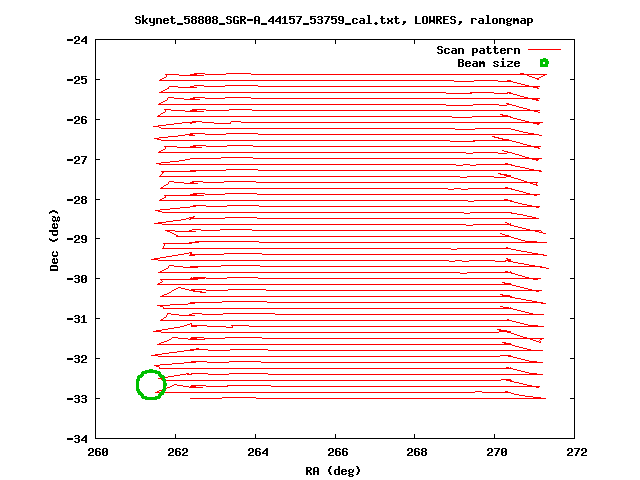Select the 'Beam size' legend label
Screen dimensions: 640x480
click(489, 63)
